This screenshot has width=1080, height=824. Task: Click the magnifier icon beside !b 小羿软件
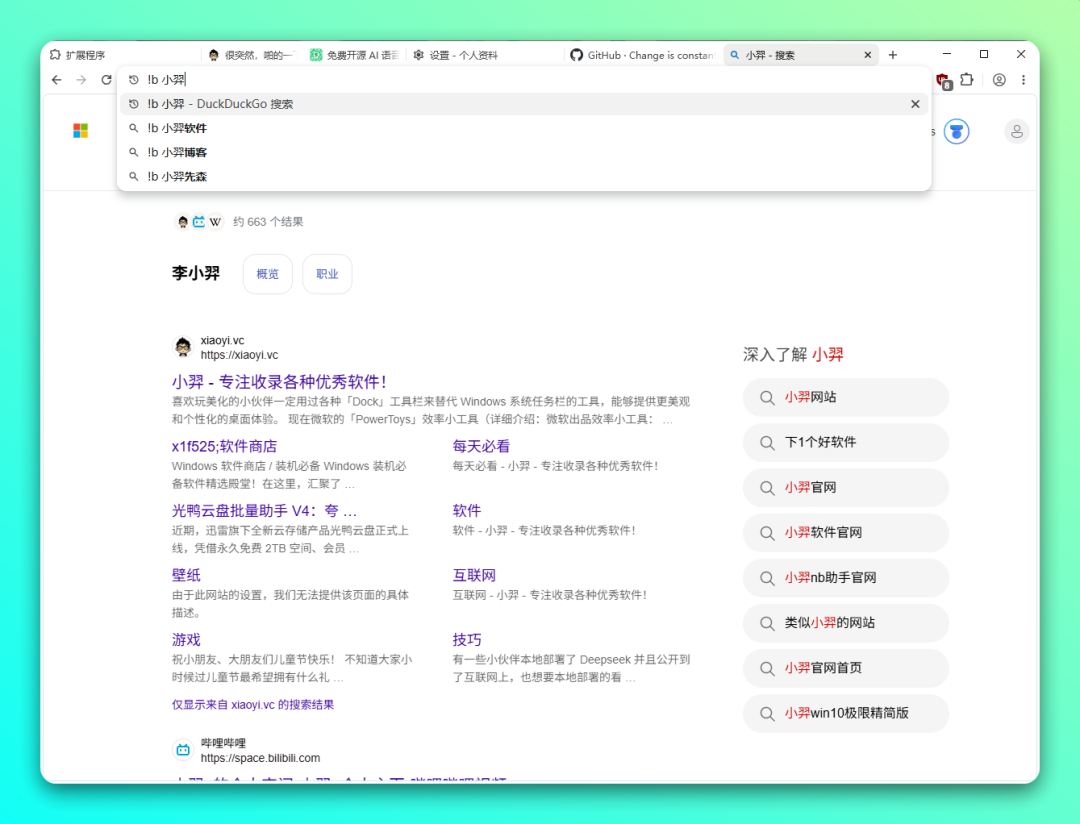[x=134, y=128]
